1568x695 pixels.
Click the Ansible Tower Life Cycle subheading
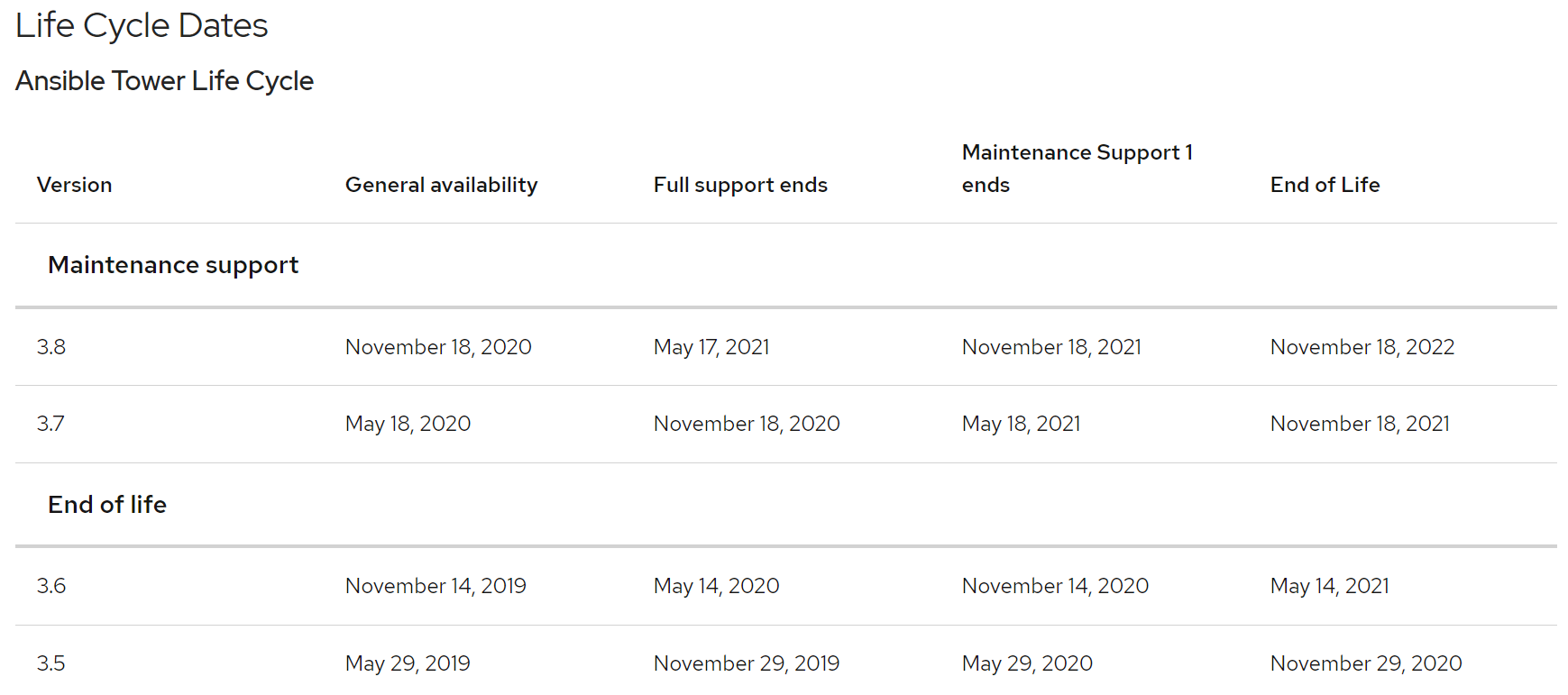(x=164, y=81)
